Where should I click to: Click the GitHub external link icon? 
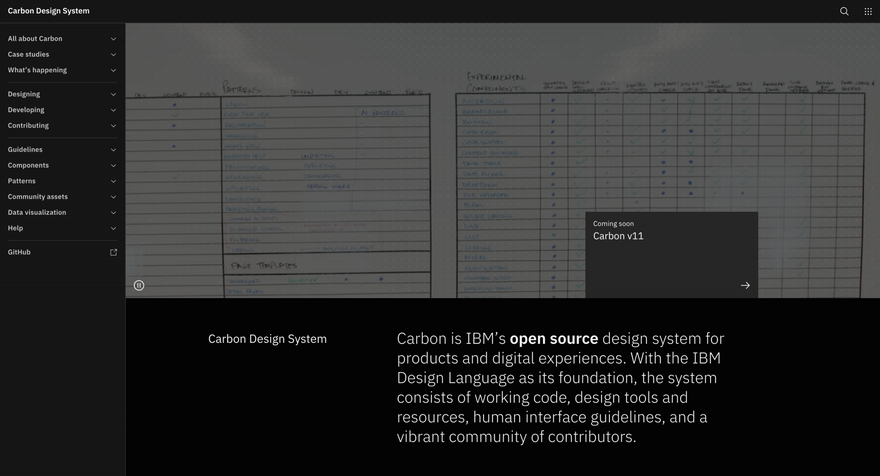point(113,252)
